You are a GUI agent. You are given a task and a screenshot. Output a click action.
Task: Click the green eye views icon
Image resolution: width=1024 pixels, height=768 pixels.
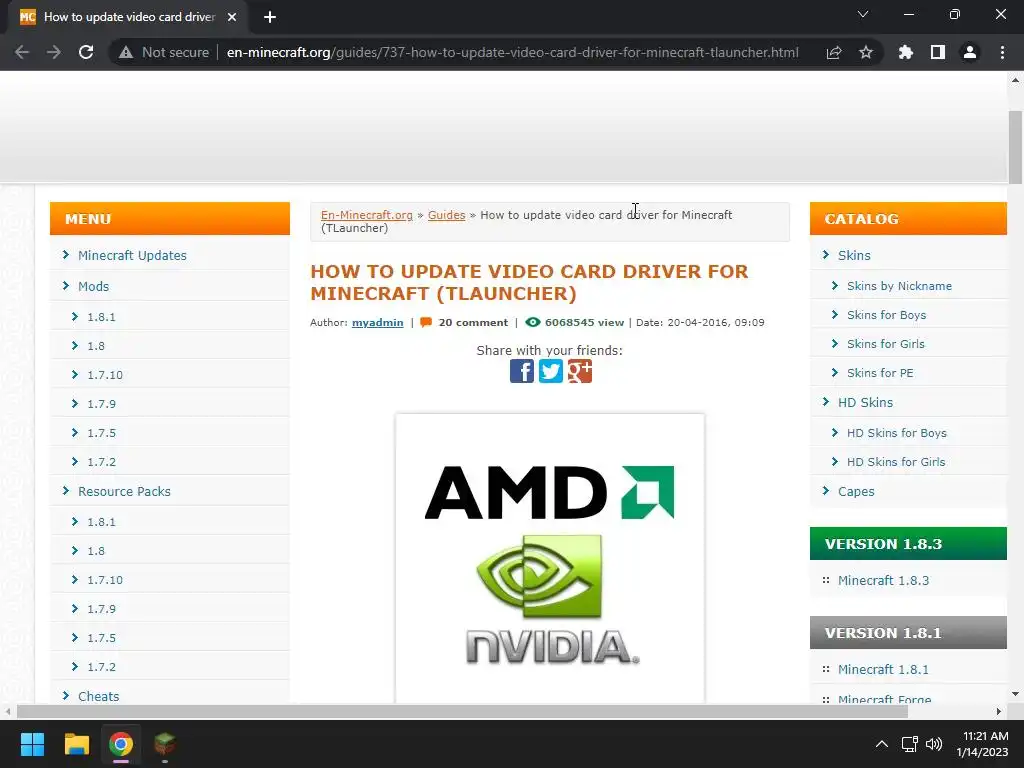(x=533, y=322)
